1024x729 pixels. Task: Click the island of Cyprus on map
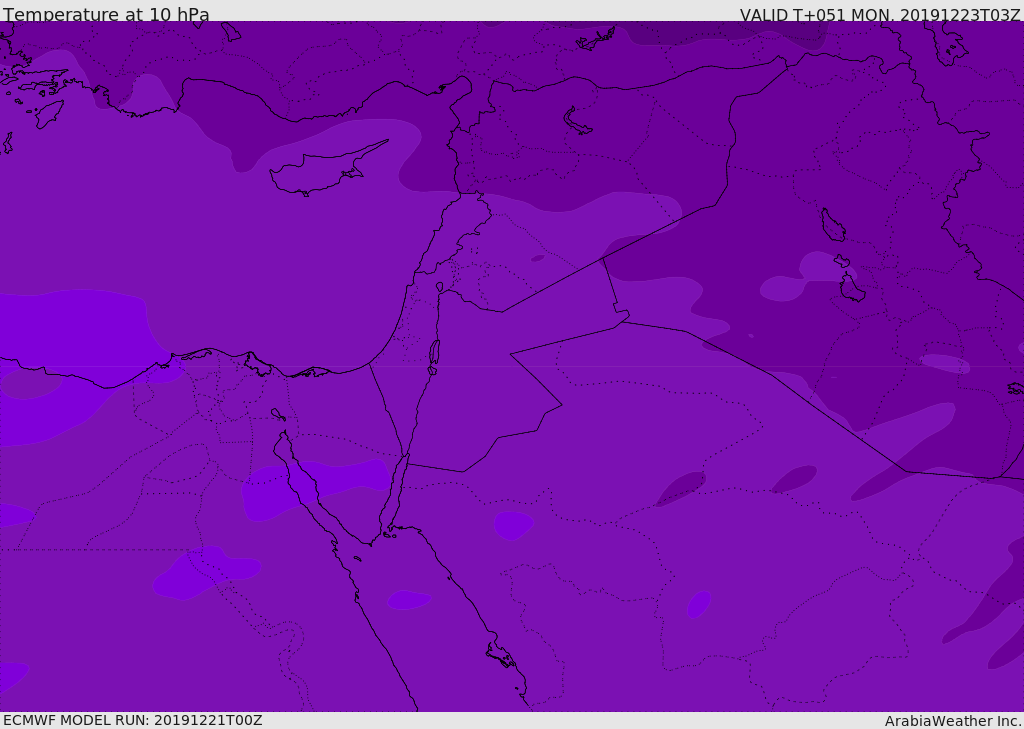click(x=327, y=169)
